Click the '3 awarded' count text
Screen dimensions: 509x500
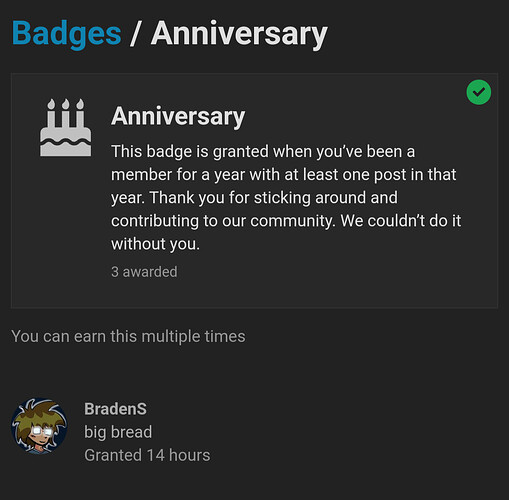tap(144, 272)
